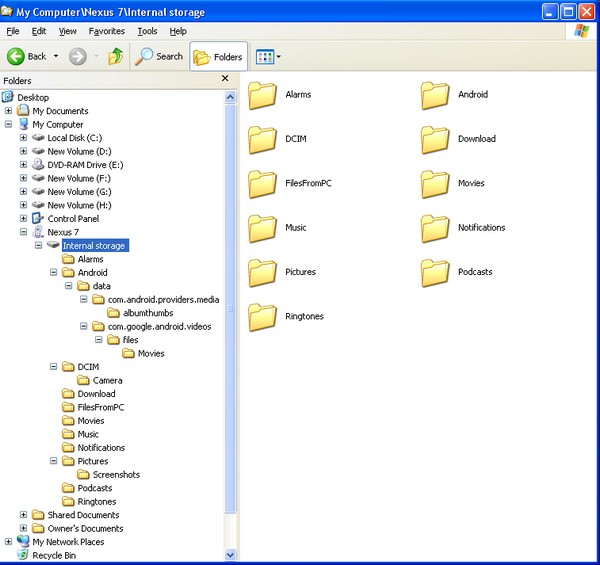Viewport: 600px width, 565px height.
Task: Collapse the Nexus 7 tree node
Action: pyautogui.click(x=23, y=232)
